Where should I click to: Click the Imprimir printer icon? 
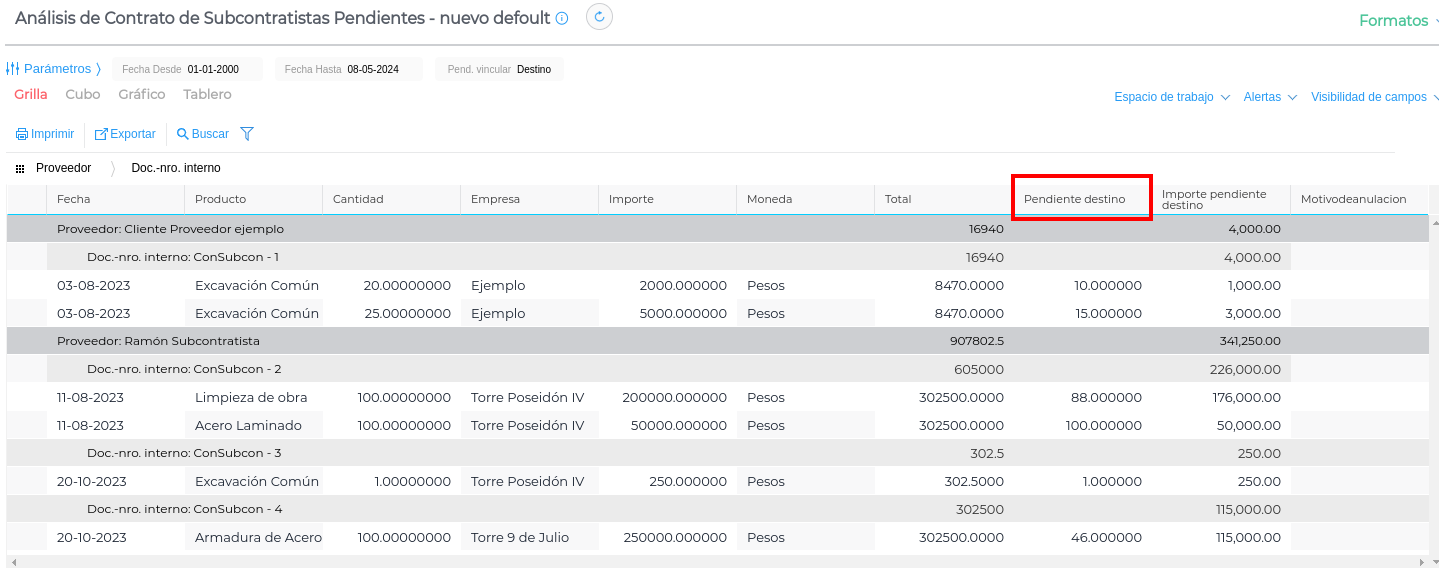tap(21, 134)
